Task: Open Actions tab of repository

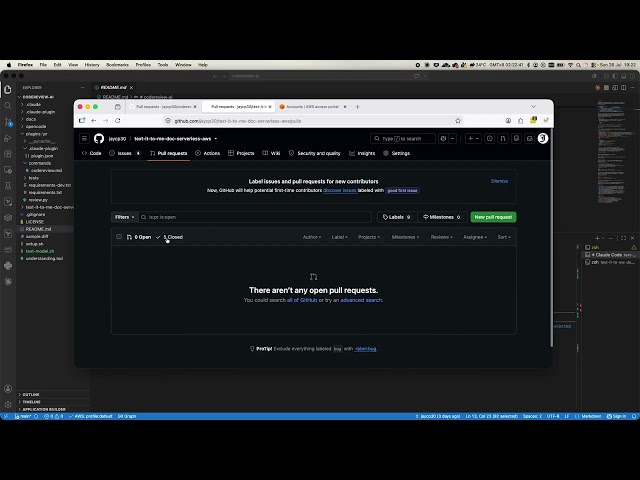Action: [208, 153]
